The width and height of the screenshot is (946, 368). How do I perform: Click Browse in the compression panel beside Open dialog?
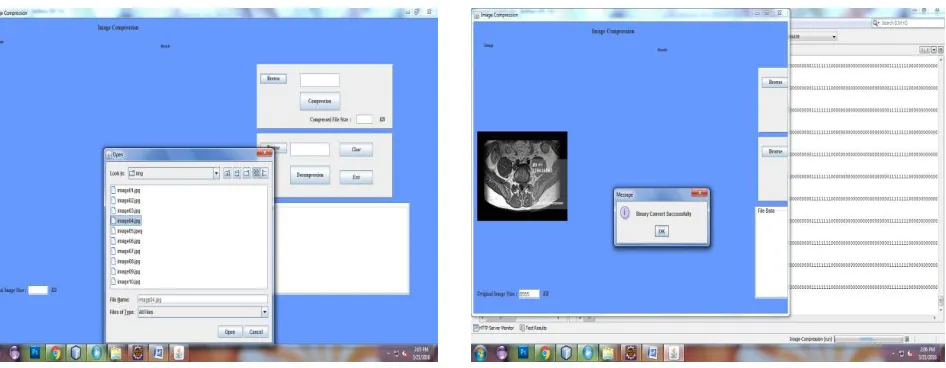click(x=273, y=78)
